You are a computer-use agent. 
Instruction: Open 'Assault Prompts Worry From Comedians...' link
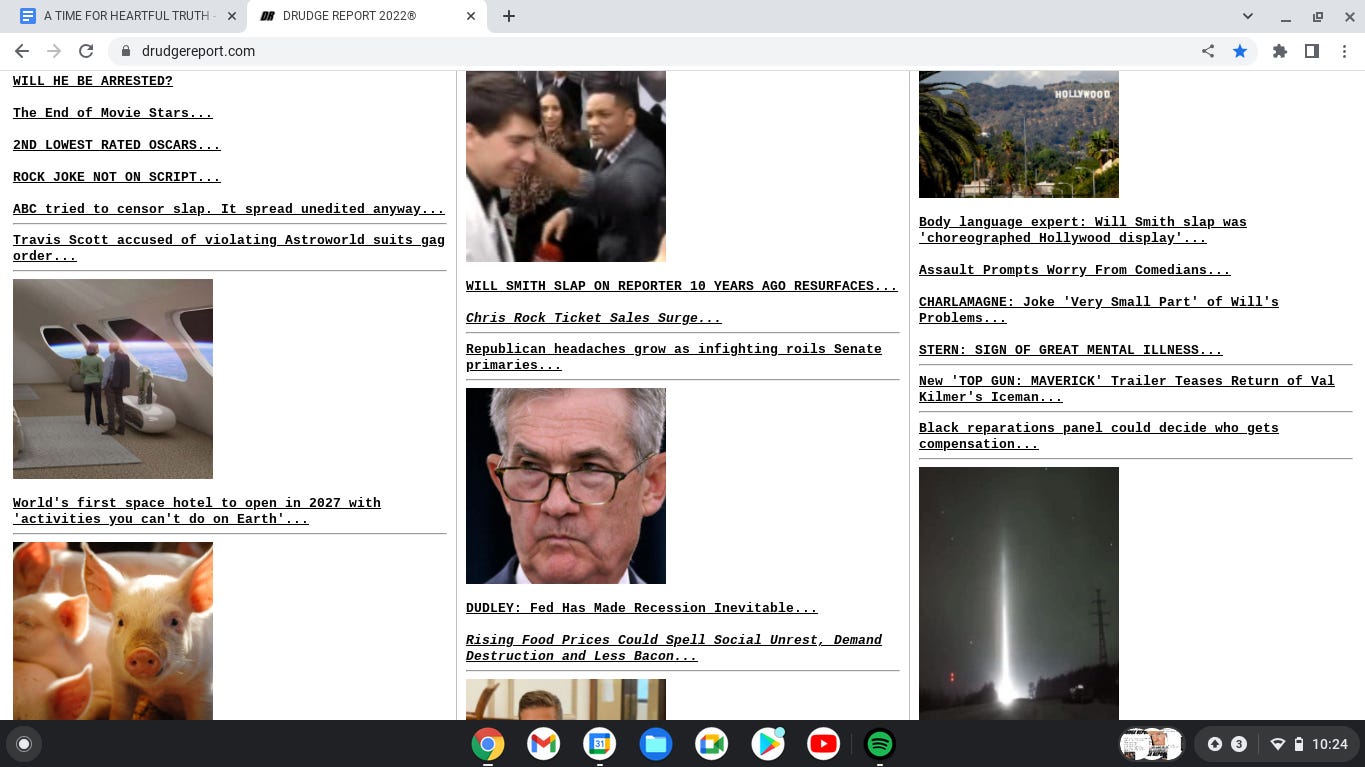coord(1075,270)
